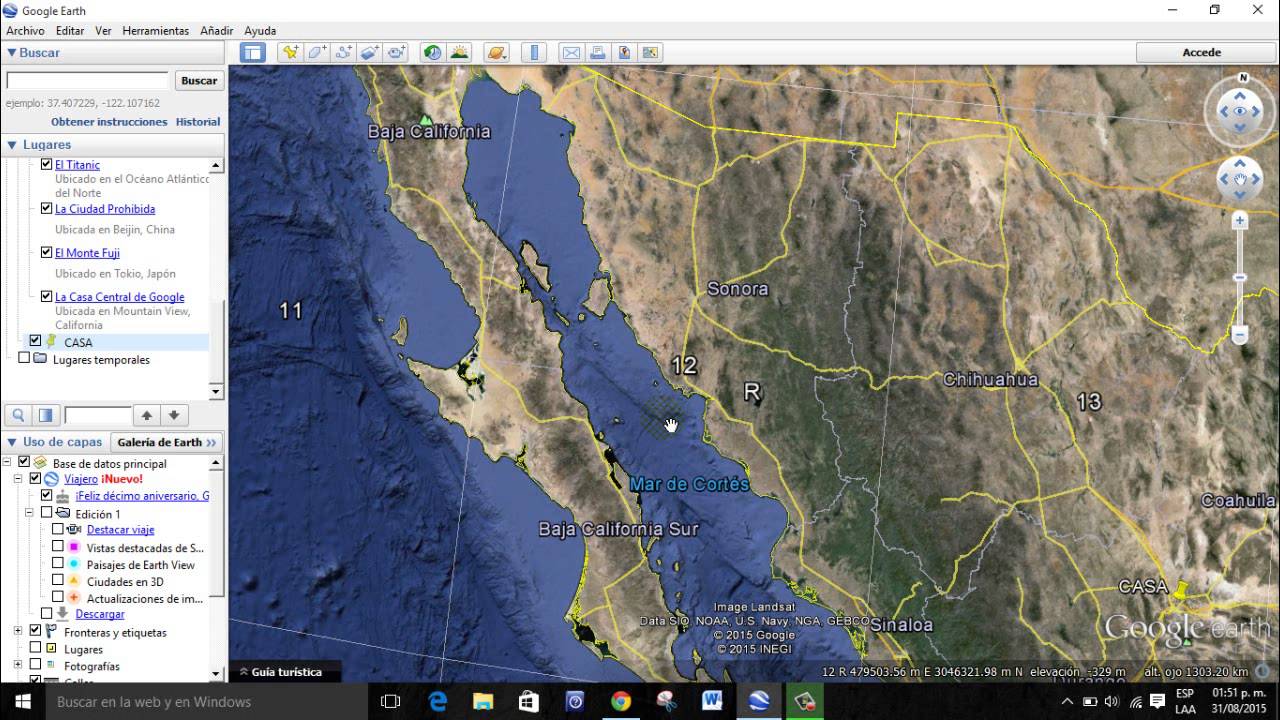
Task: Email the view using envelope icon
Action: pyautogui.click(x=571, y=52)
